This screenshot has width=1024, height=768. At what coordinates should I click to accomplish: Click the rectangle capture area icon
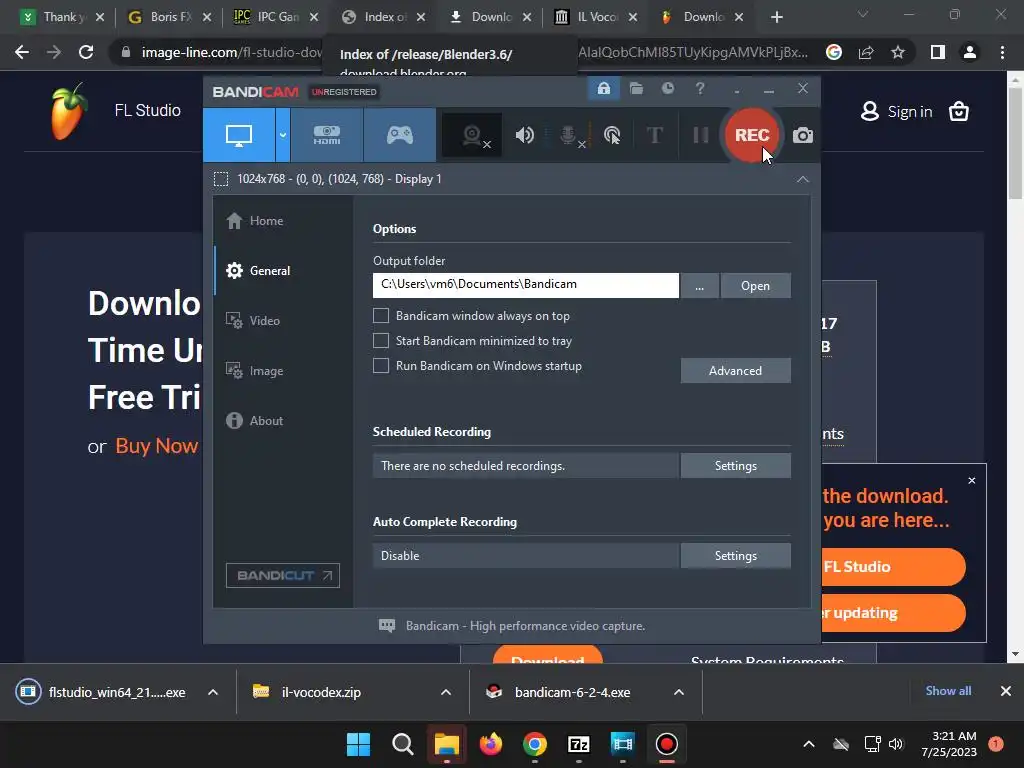221,179
